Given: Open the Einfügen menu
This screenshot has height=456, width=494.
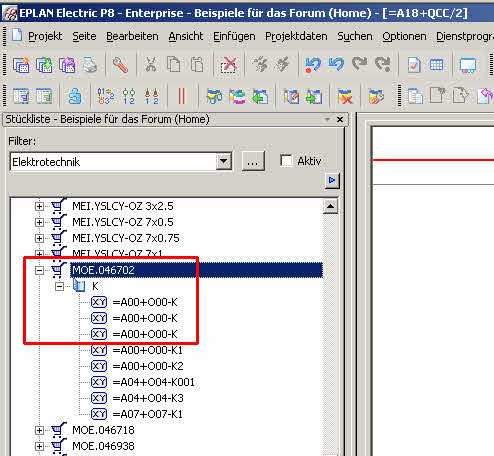Looking at the screenshot, I should pyautogui.click(x=234, y=36).
